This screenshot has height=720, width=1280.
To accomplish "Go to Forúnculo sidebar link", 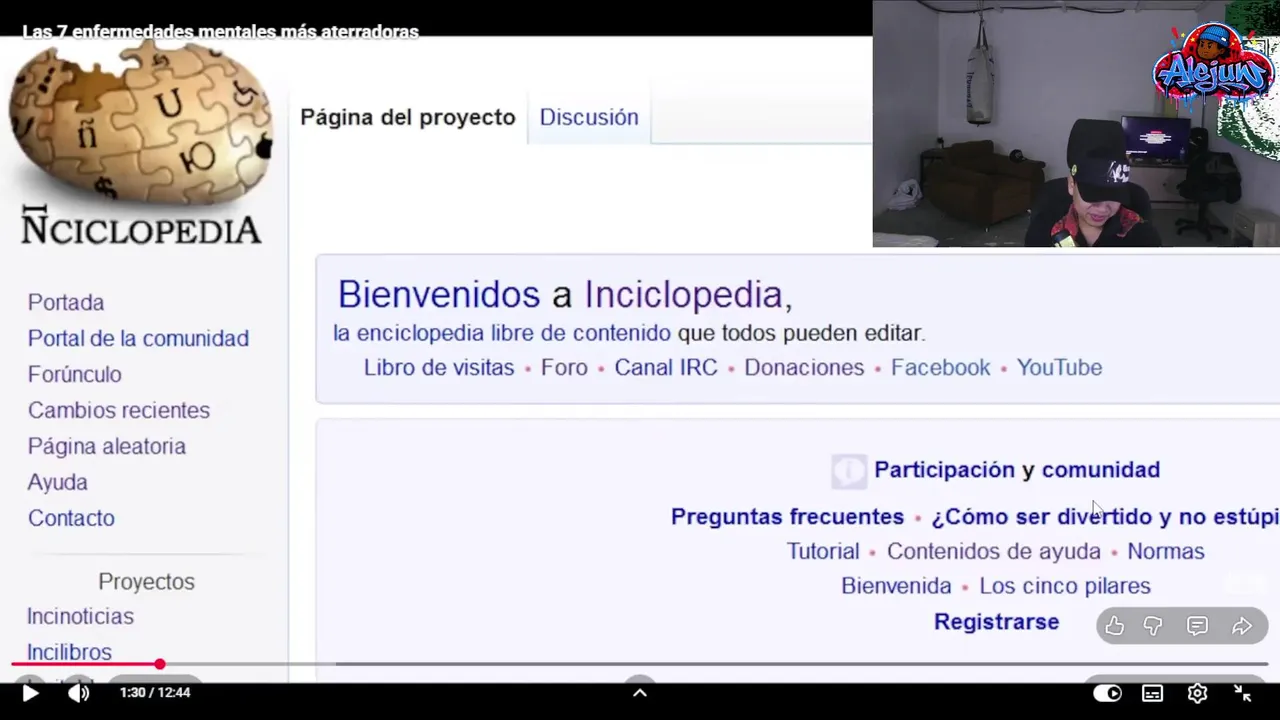I will point(75,374).
